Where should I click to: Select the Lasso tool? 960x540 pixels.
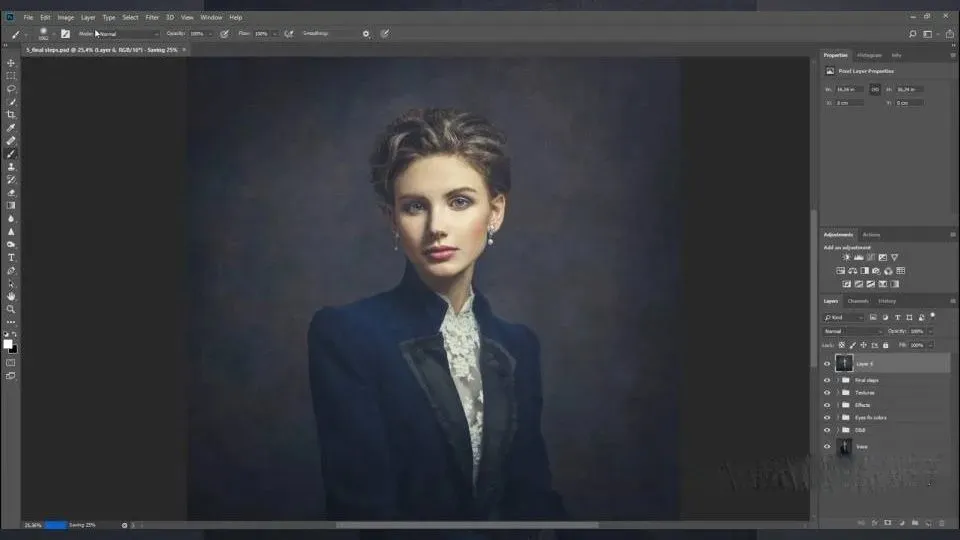[x=11, y=89]
